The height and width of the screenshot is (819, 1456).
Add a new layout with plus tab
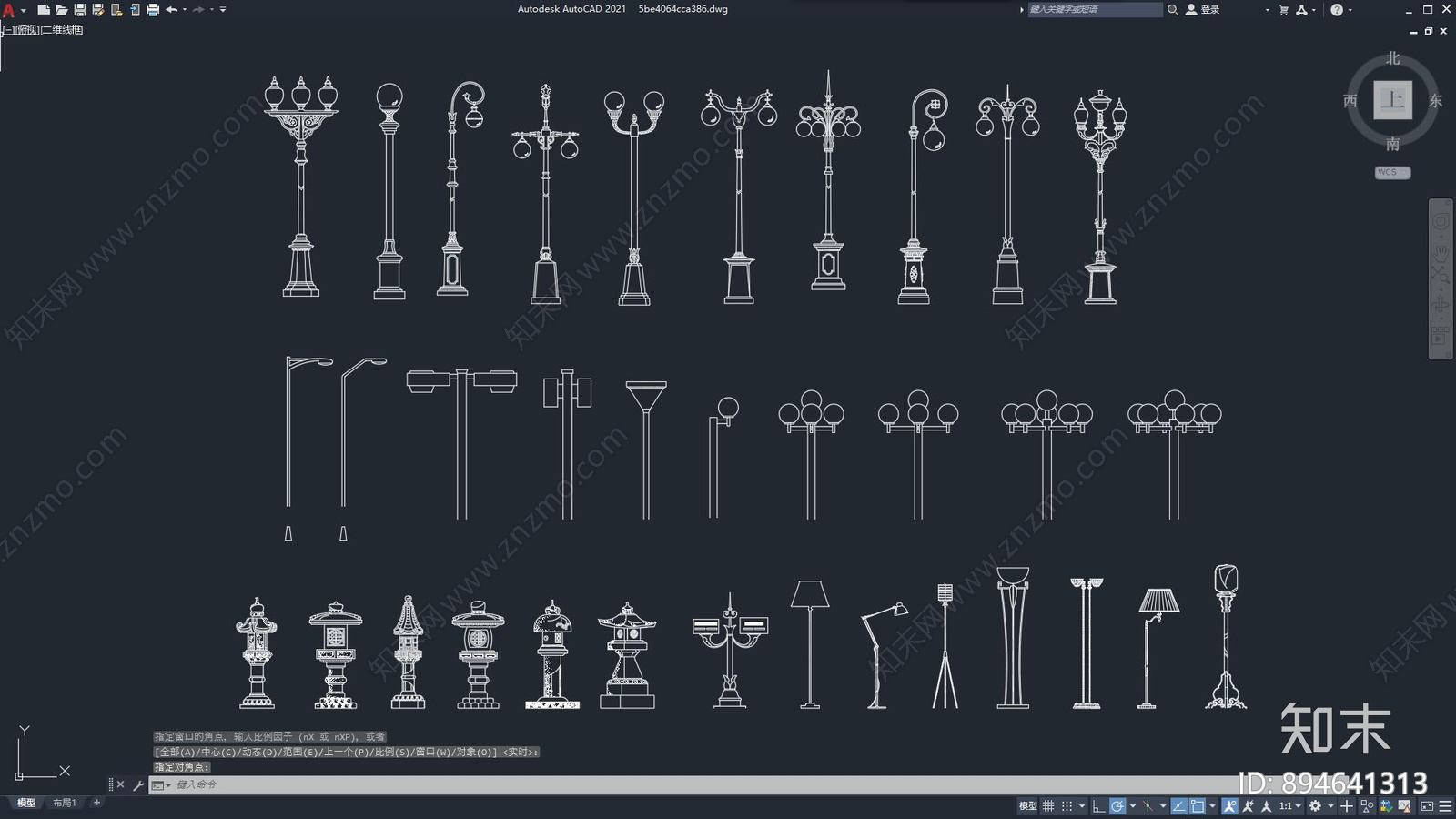96,803
